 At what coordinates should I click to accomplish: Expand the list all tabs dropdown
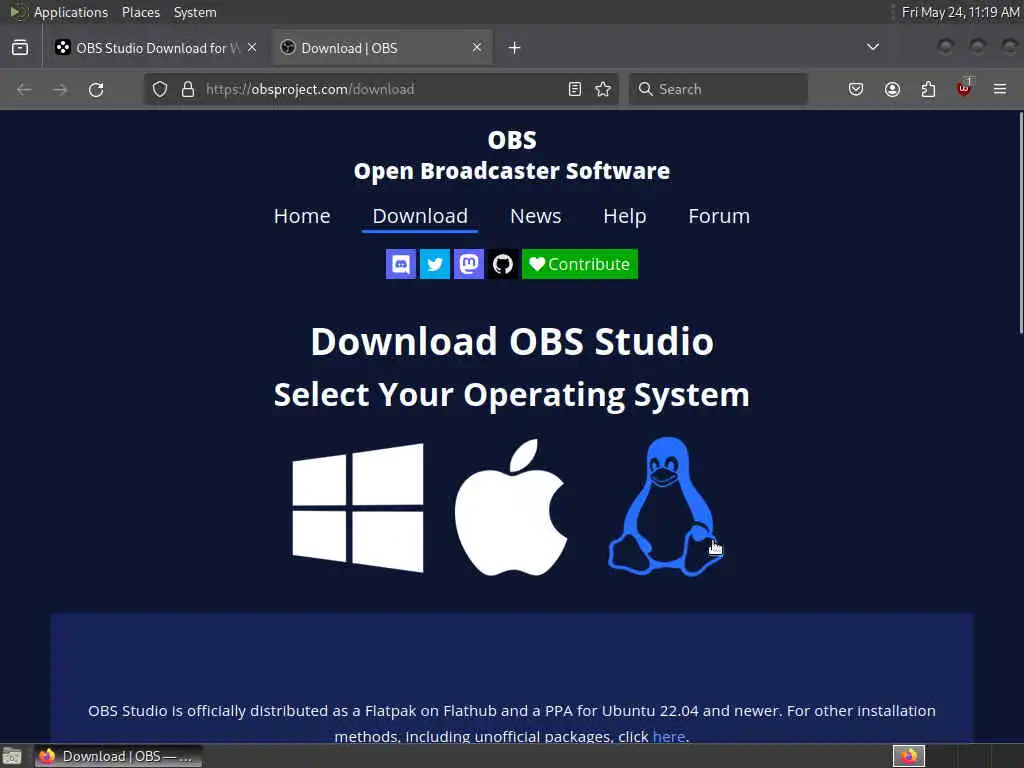pos(872,47)
